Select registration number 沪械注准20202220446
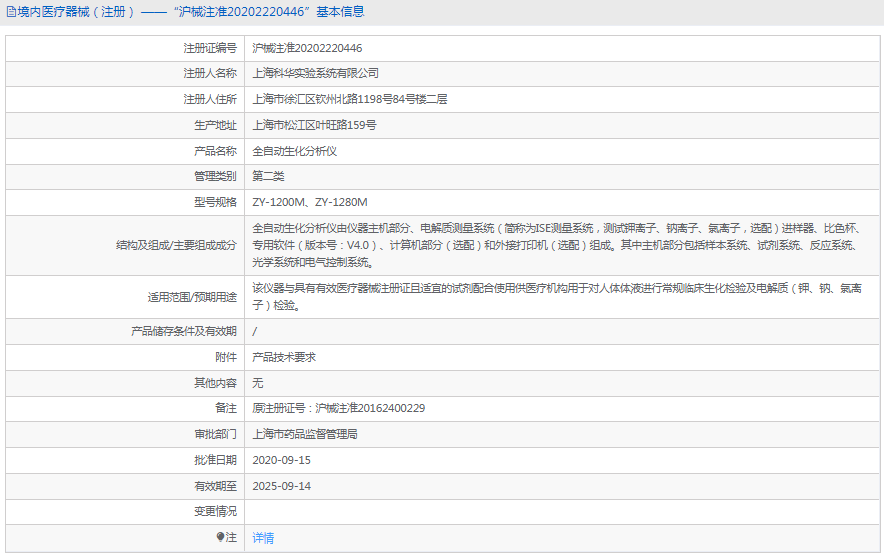This screenshot has width=884, height=560. point(307,48)
